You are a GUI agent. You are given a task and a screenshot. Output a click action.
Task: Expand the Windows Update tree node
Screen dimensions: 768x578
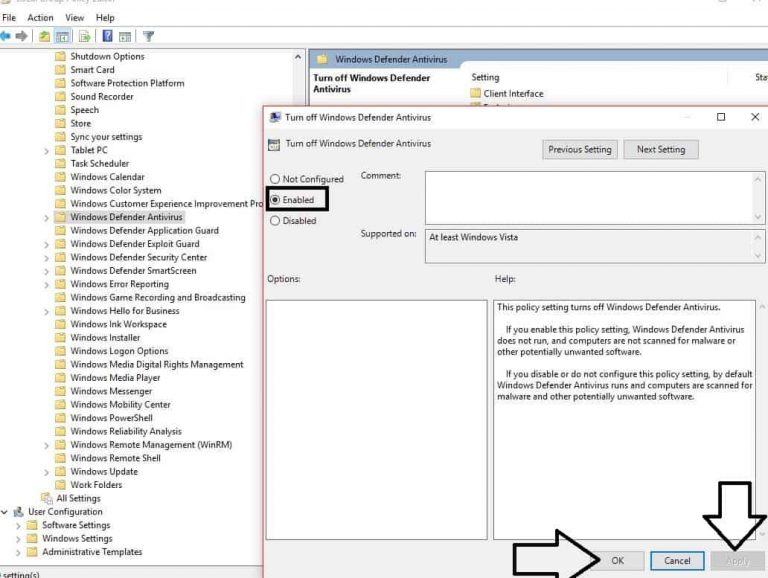47,472
